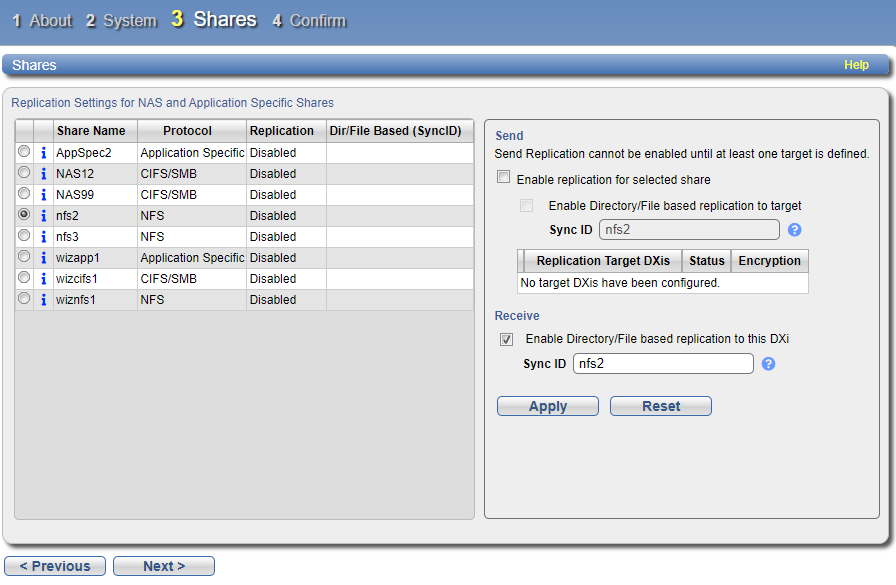Click the Next button
The image size is (896, 585).
click(x=163, y=566)
